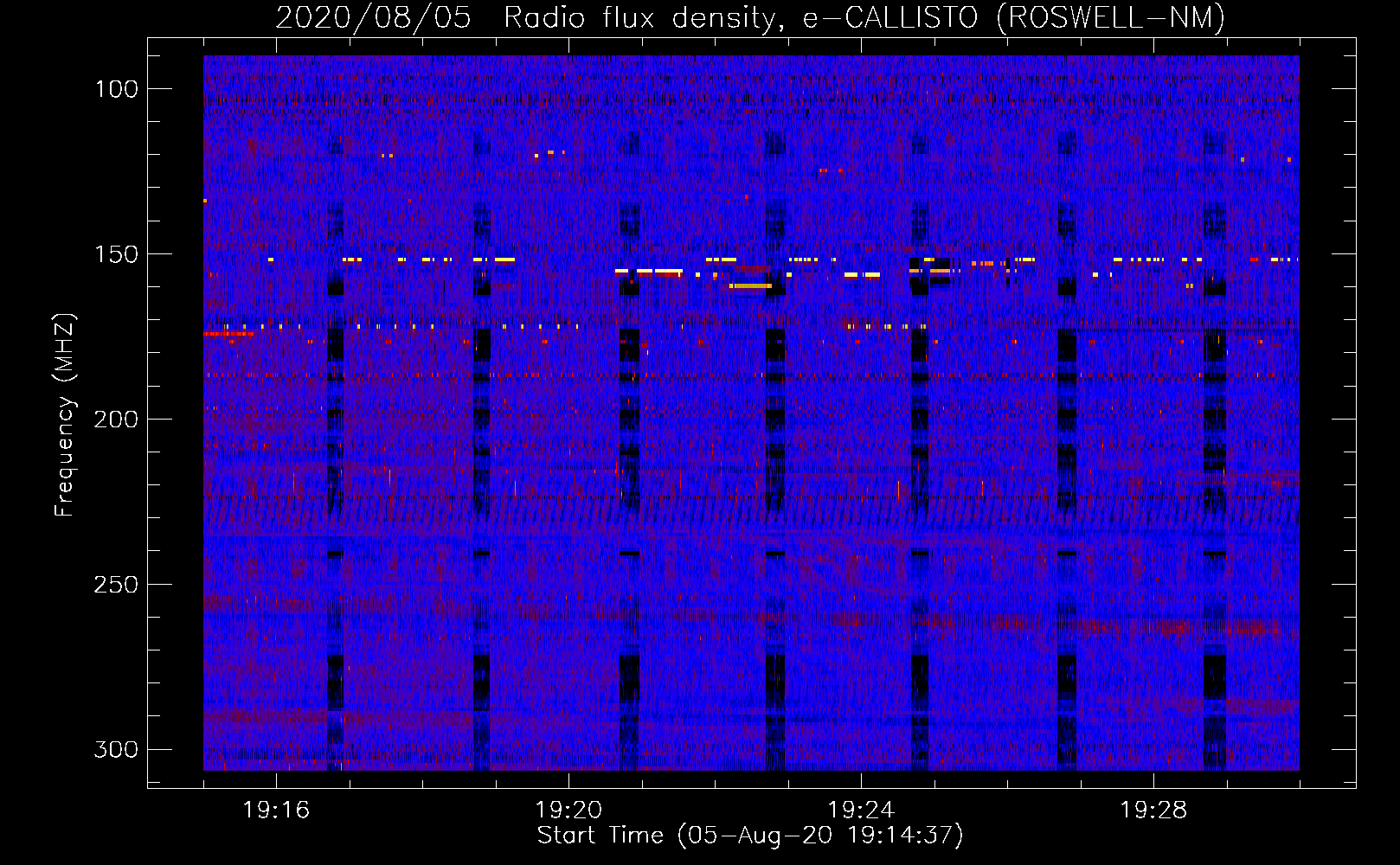Click the 'Frequency (MHZ)' axis label
Viewport: 1400px width, 865px height.
pos(65,416)
